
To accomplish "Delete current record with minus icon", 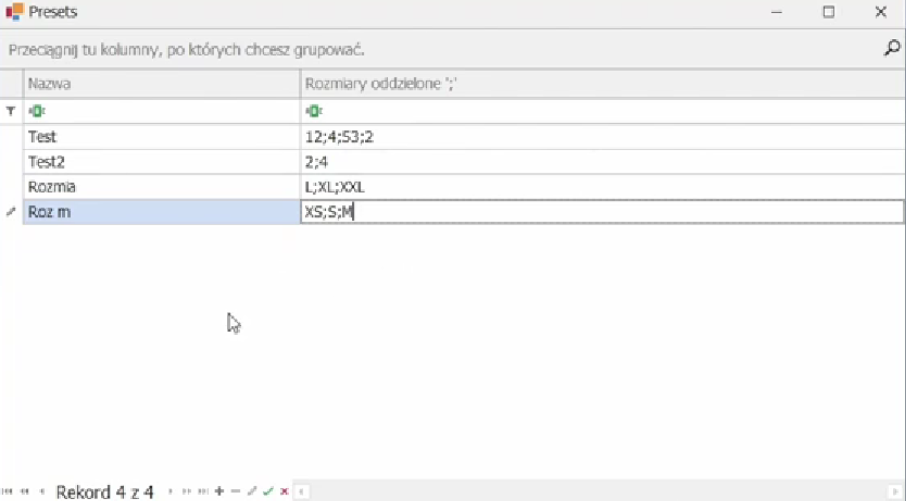I will click(235, 491).
